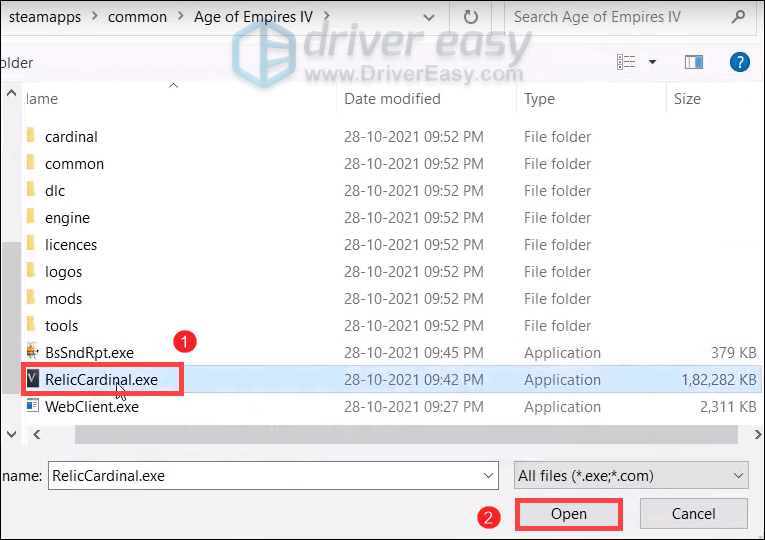Open the help question mark icon
This screenshot has width=765, height=540.
click(x=740, y=62)
